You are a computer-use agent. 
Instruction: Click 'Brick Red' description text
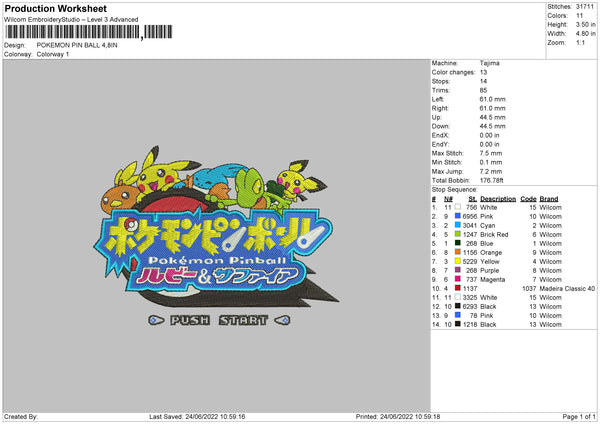[494, 234]
